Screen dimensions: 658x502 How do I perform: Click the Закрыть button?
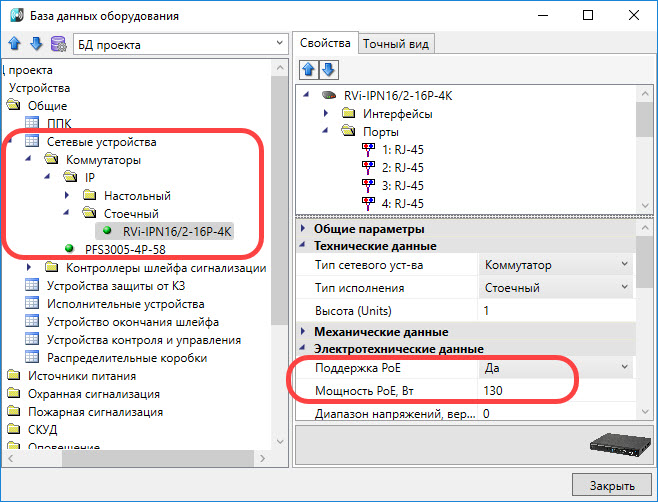612,485
